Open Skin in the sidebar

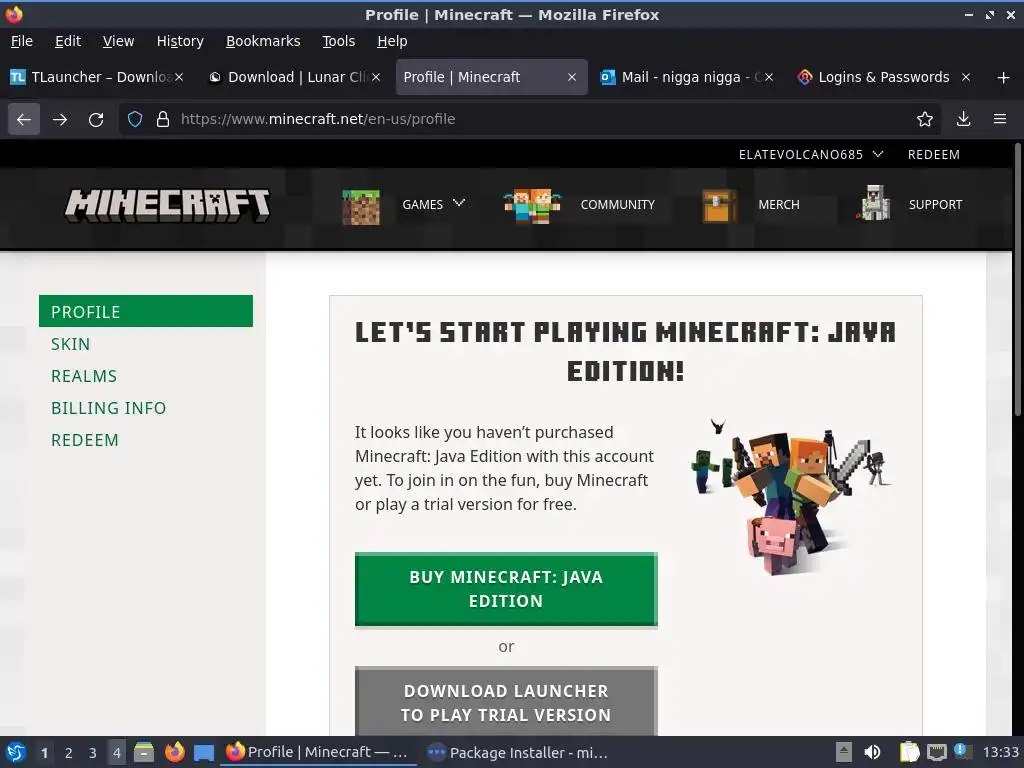pyautogui.click(x=71, y=344)
